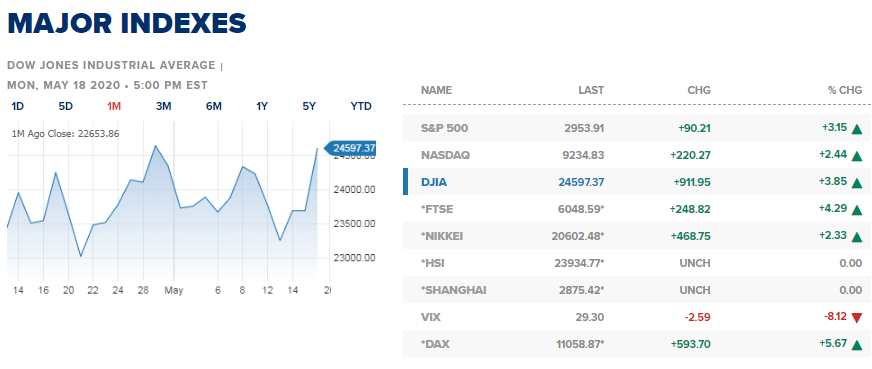Switch chart to 1D range
The width and height of the screenshot is (872, 369).
point(17,106)
